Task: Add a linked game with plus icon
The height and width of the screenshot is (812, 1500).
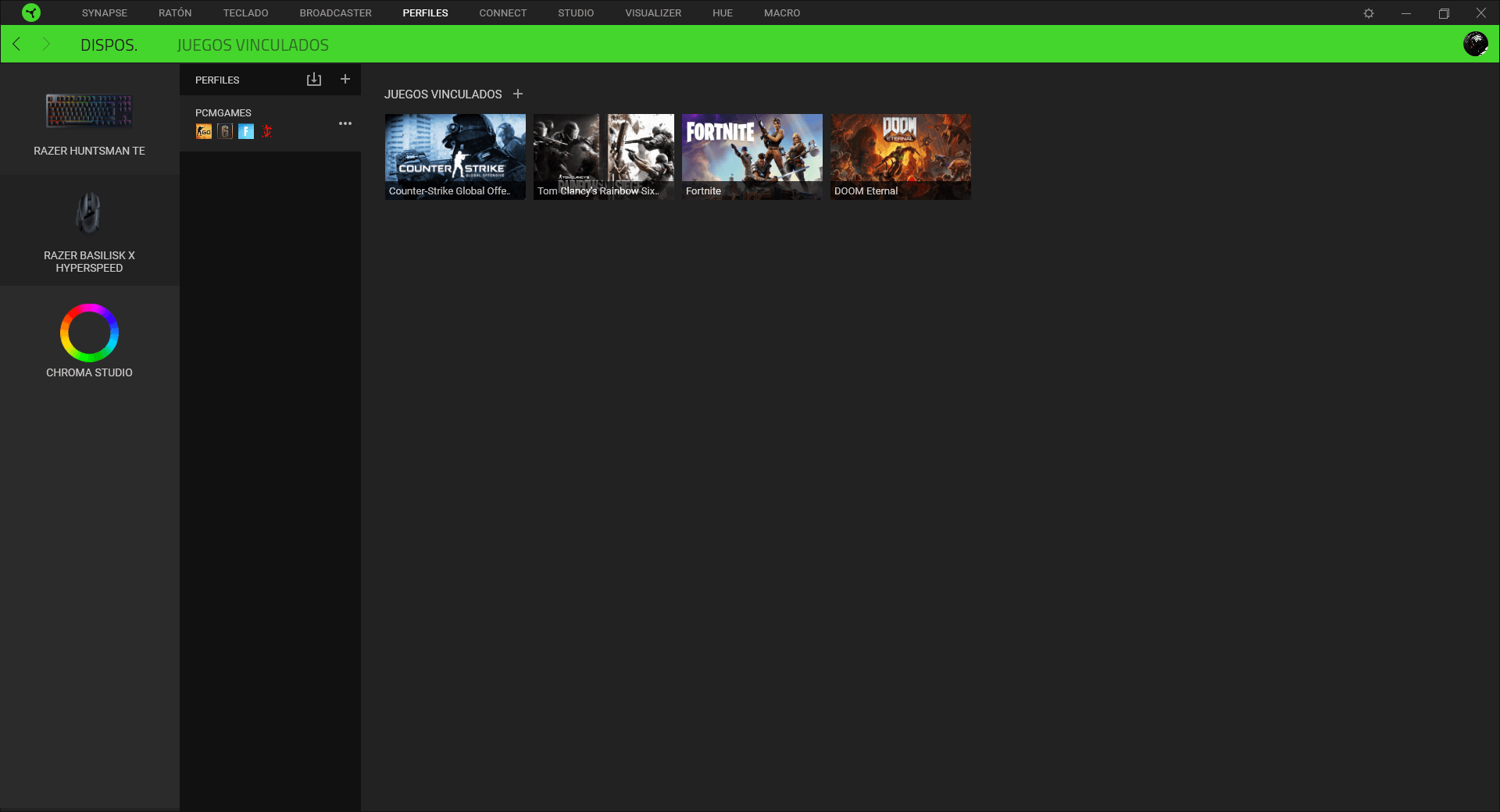Action: (x=518, y=94)
